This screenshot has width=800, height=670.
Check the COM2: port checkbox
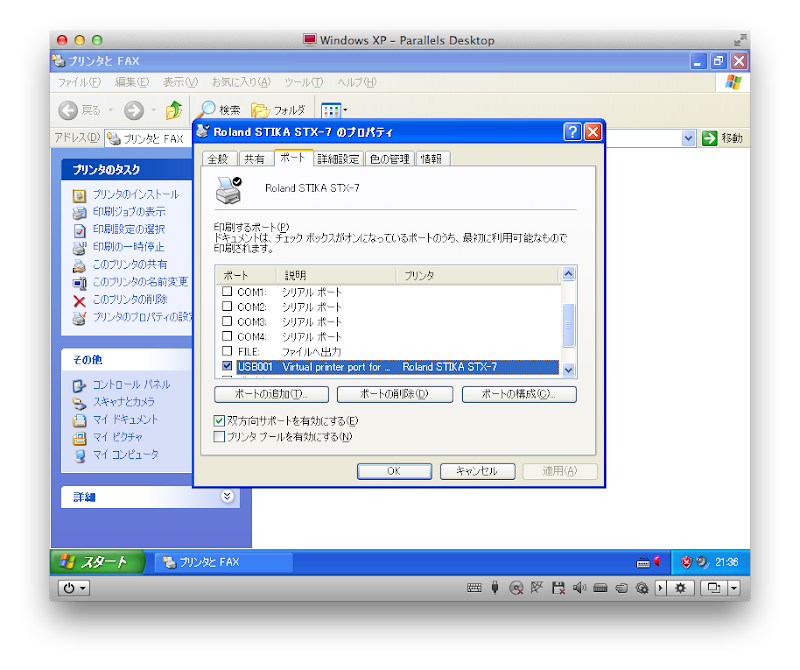point(227,306)
